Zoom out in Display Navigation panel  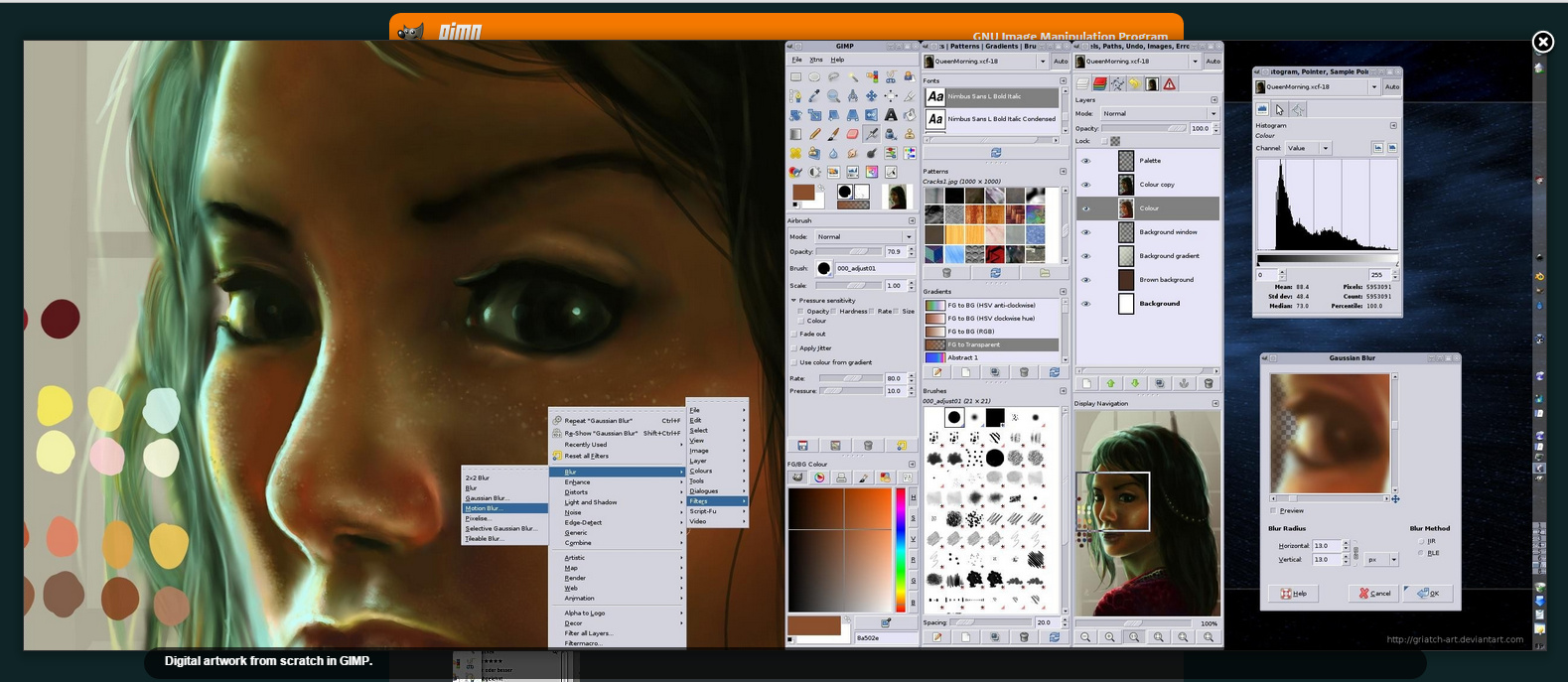pyautogui.click(x=1085, y=637)
